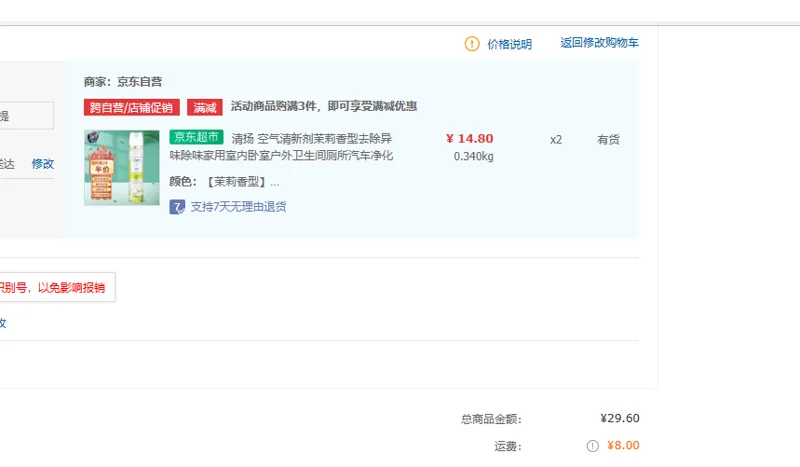
Task: Open the air freshener product thumbnail
Action: (122, 168)
